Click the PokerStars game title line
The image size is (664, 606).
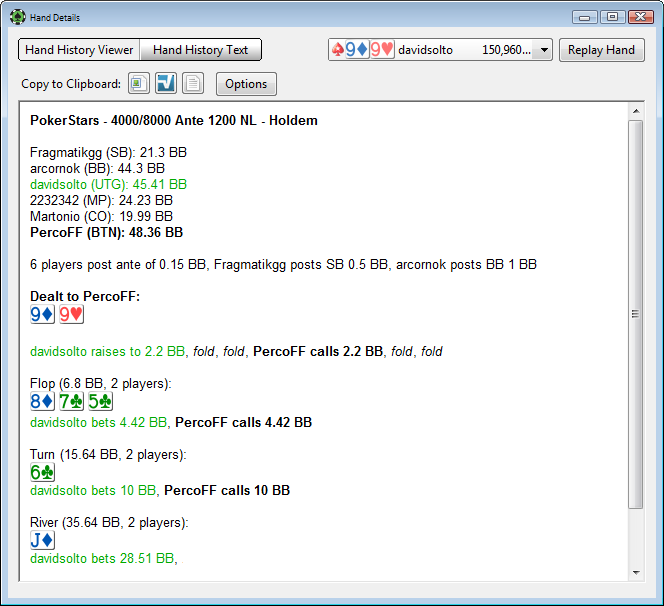[174, 121]
